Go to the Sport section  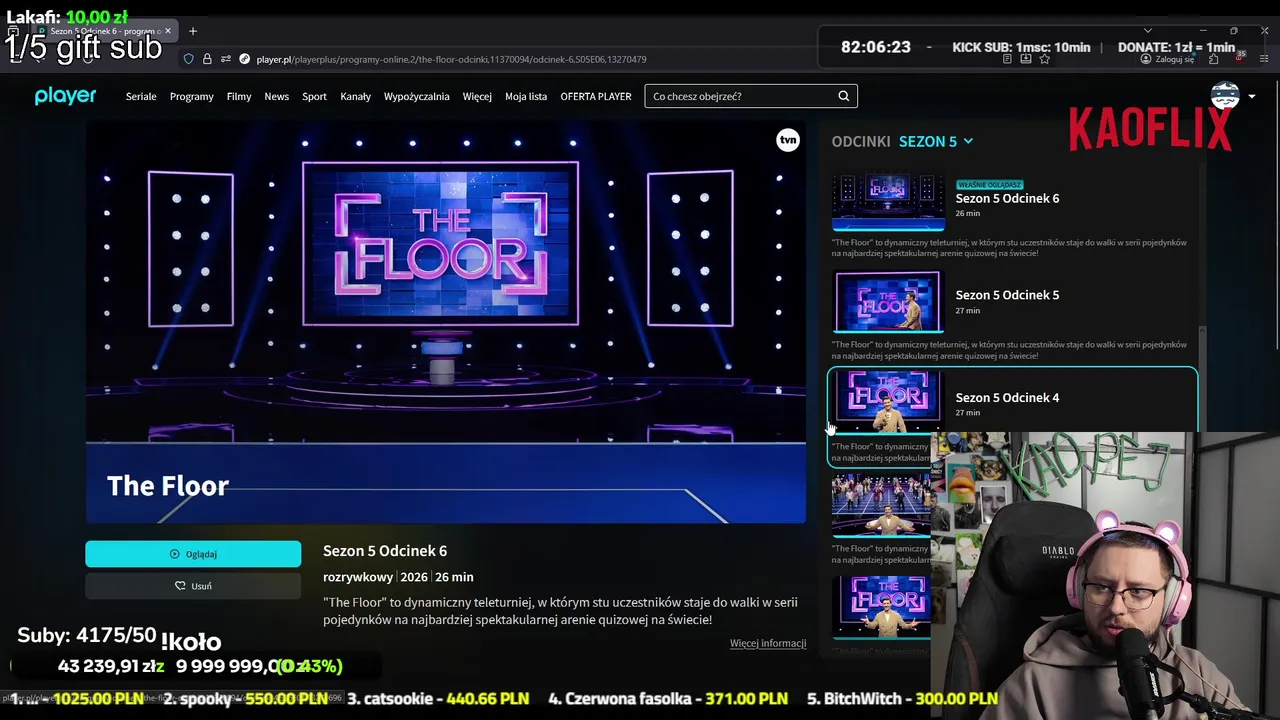coord(314,96)
